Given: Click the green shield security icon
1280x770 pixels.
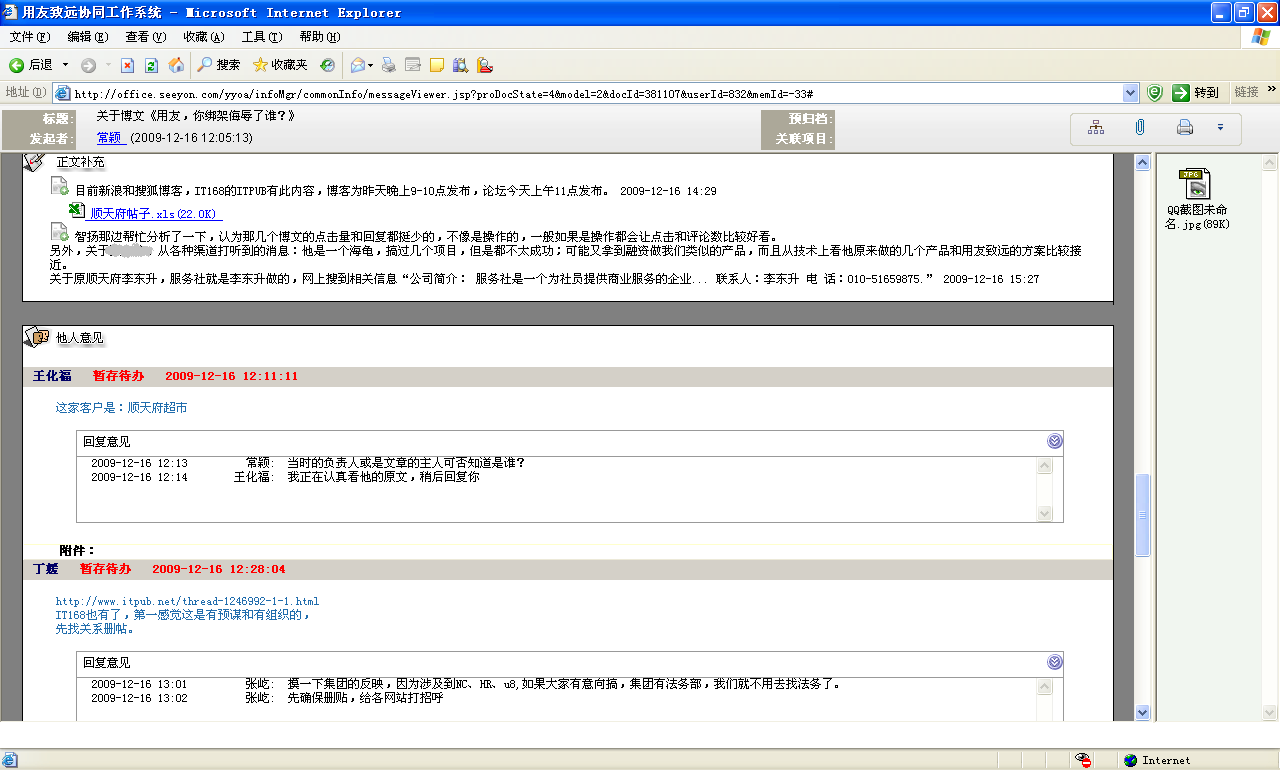Looking at the screenshot, I should 1155,93.
